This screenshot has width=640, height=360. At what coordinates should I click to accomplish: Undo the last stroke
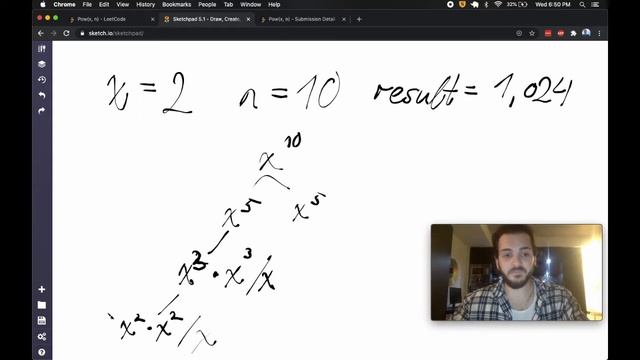pyautogui.click(x=42, y=95)
